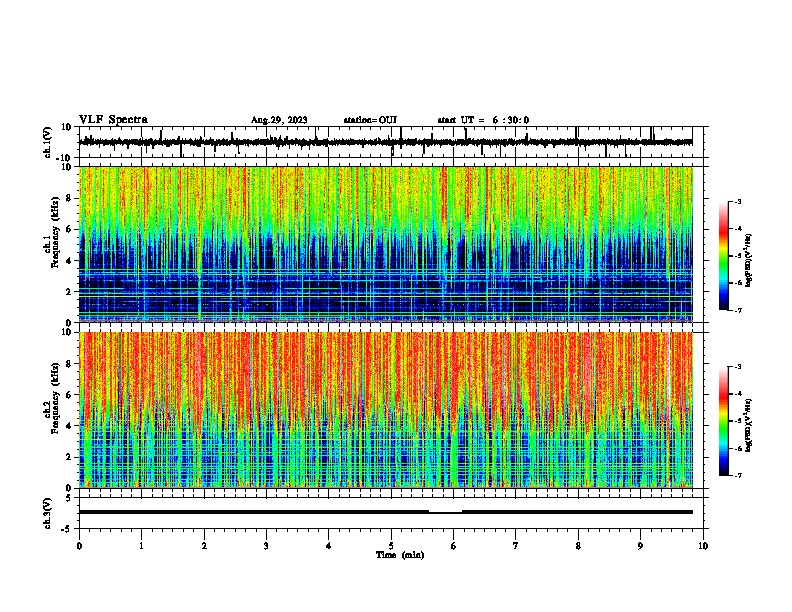Select the date text "Aug.29, 2023"
This screenshot has height=612, width=792.
(x=279, y=120)
